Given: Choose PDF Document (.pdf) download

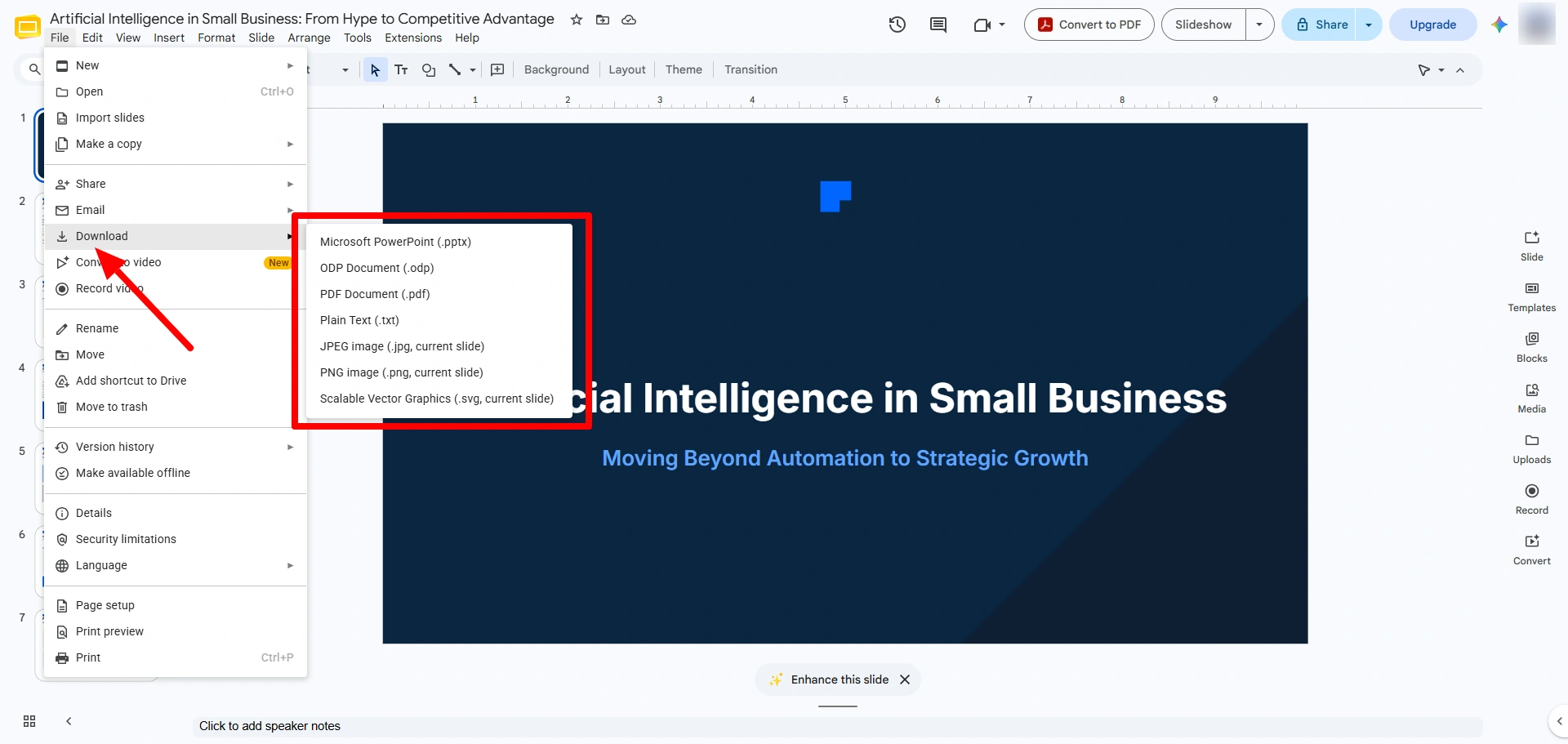Looking at the screenshot, I should pyautogui.click(x=439, y=294).
